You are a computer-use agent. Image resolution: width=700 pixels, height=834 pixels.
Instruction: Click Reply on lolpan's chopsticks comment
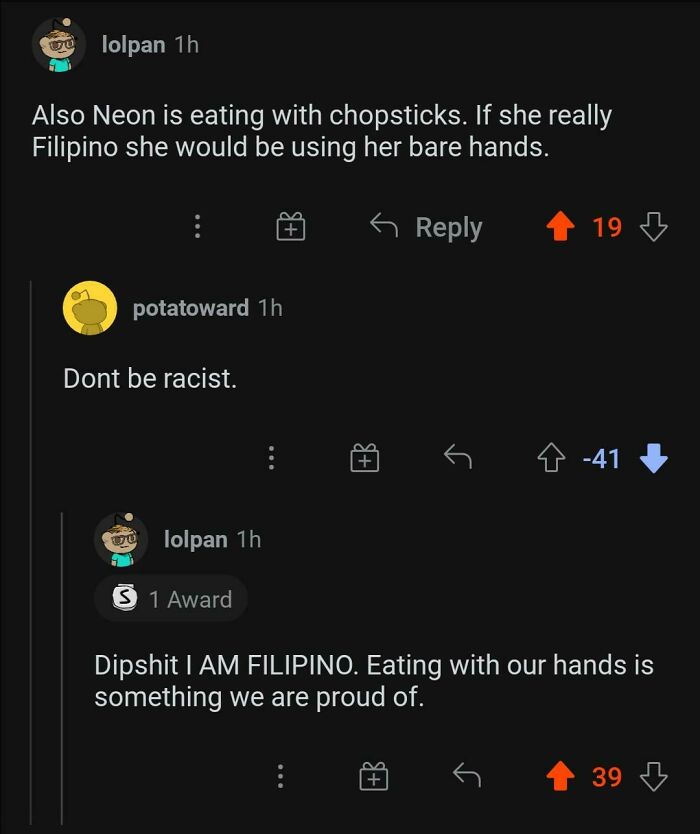[x=435, y=227]
